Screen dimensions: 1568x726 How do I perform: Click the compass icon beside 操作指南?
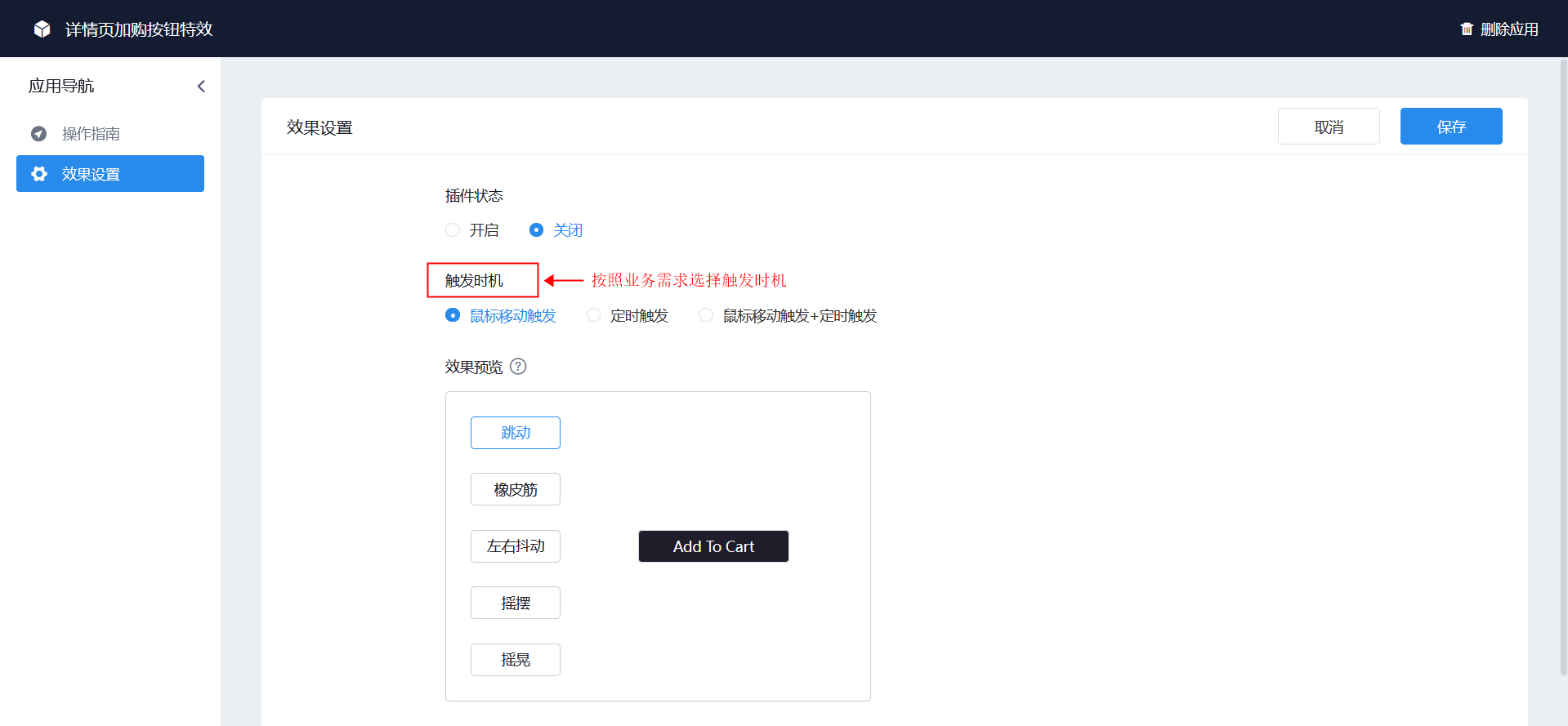[38, 133]
